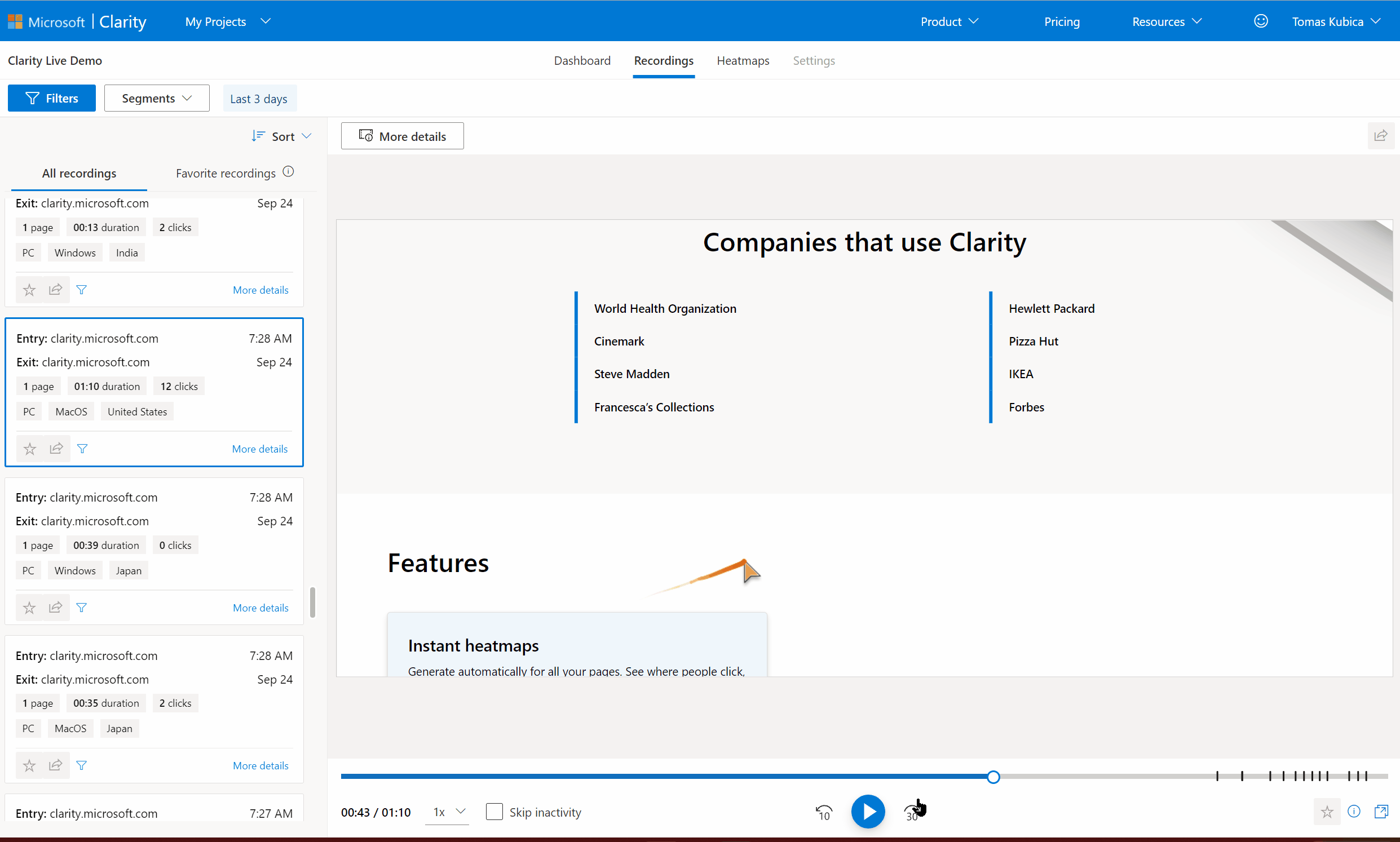1400x842 pixels.
Task: Click the playback progress slider handle
Action: coord(992,777)
